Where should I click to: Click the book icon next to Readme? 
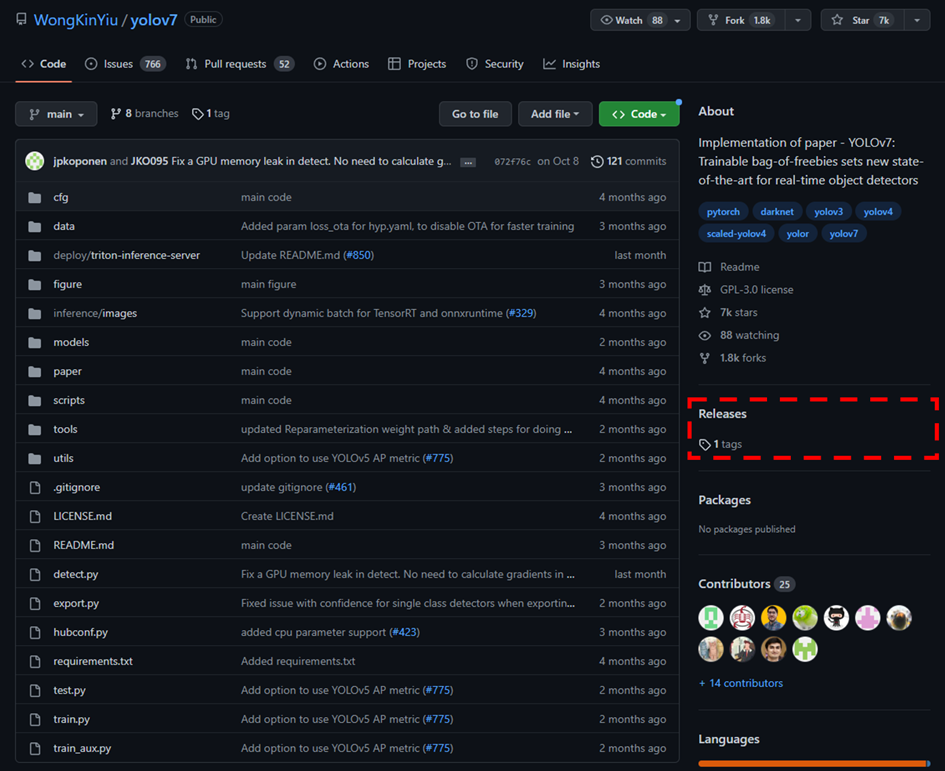[705, 267]
